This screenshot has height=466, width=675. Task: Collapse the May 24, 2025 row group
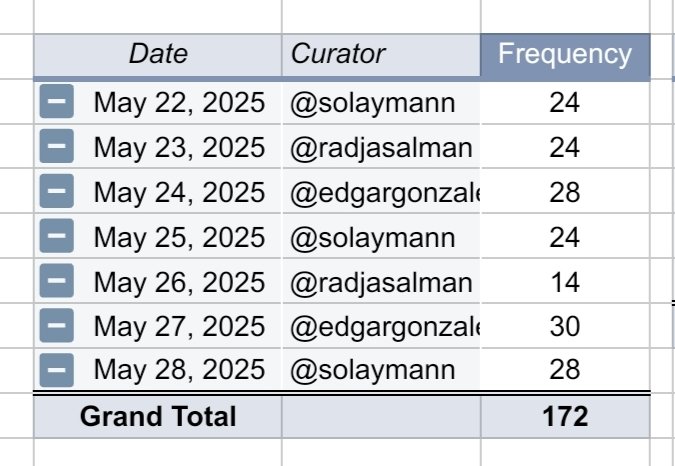click(x=58, y=192)
